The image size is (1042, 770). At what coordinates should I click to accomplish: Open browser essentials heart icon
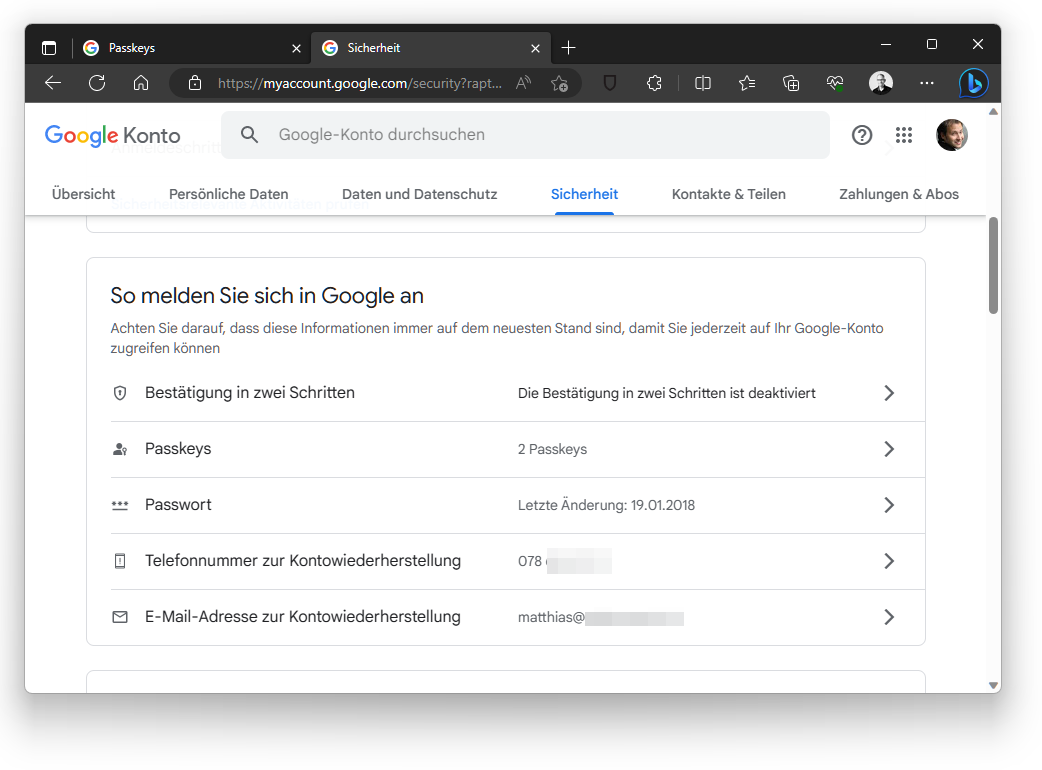pos(835,83)
